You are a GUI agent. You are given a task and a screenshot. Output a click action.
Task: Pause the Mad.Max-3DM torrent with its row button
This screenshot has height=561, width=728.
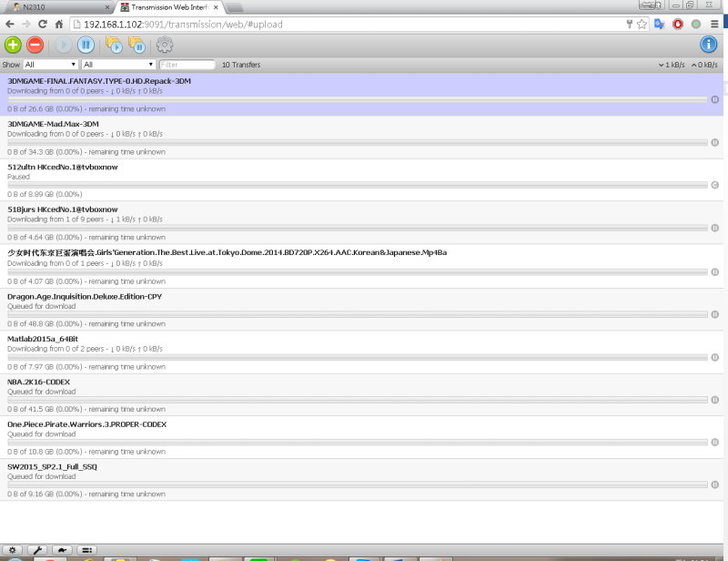715,143
